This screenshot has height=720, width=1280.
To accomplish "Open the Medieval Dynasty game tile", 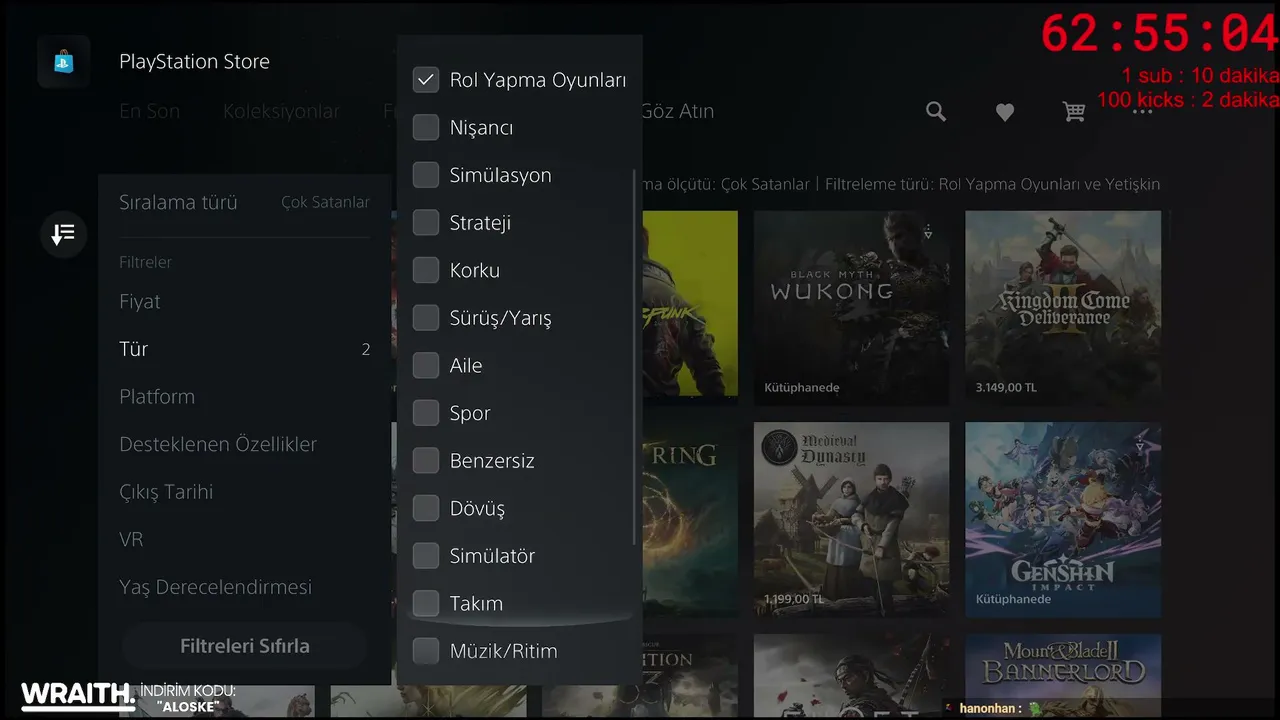I will [x=851, y=520].
